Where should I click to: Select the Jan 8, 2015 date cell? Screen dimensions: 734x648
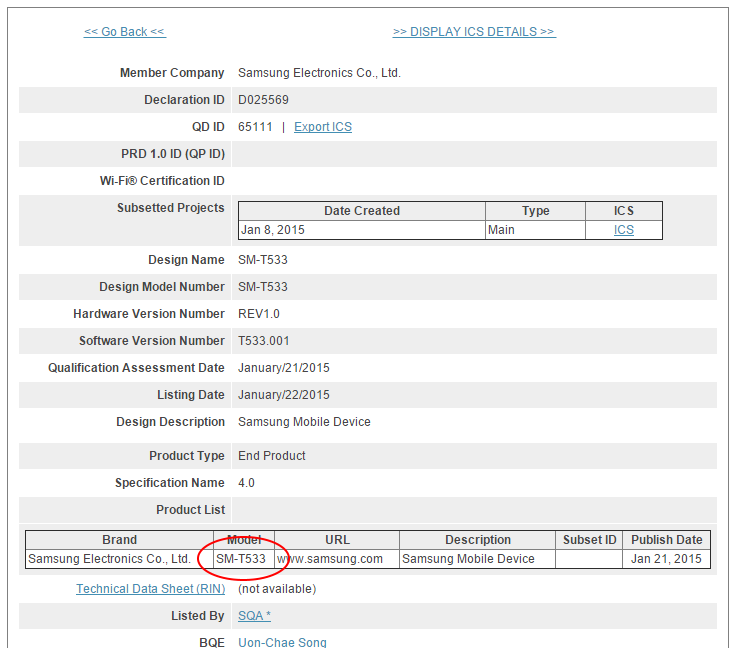point(273,230)
